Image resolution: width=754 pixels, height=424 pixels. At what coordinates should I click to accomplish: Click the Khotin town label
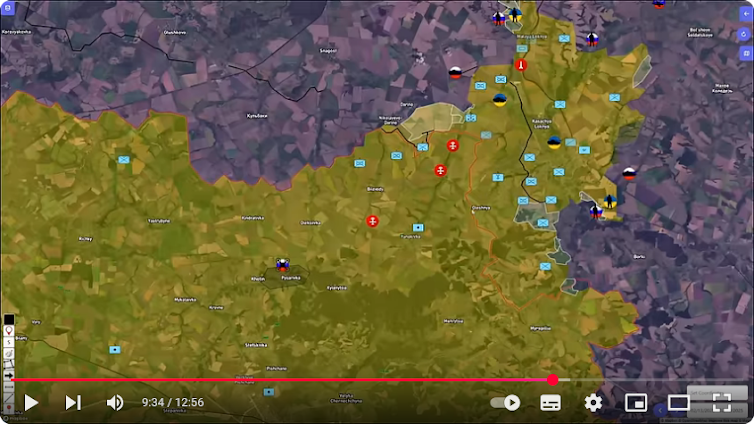point(258,279)
